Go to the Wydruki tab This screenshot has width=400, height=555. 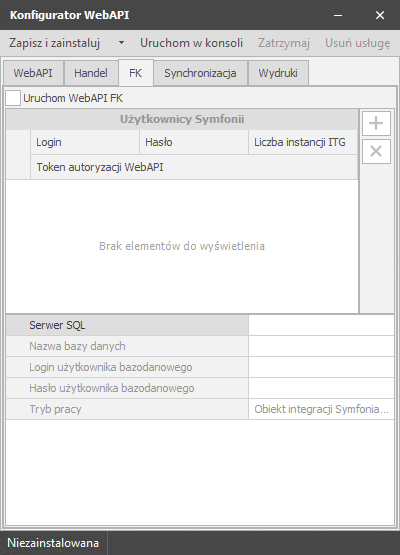pyautogui.click(x=278, y=73)
